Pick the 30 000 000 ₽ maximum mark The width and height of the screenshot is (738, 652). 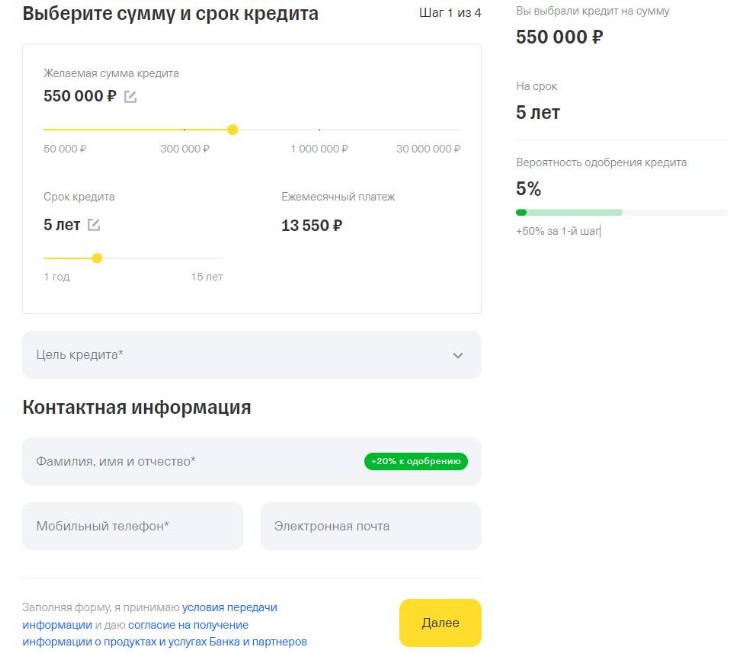point(428,149)
